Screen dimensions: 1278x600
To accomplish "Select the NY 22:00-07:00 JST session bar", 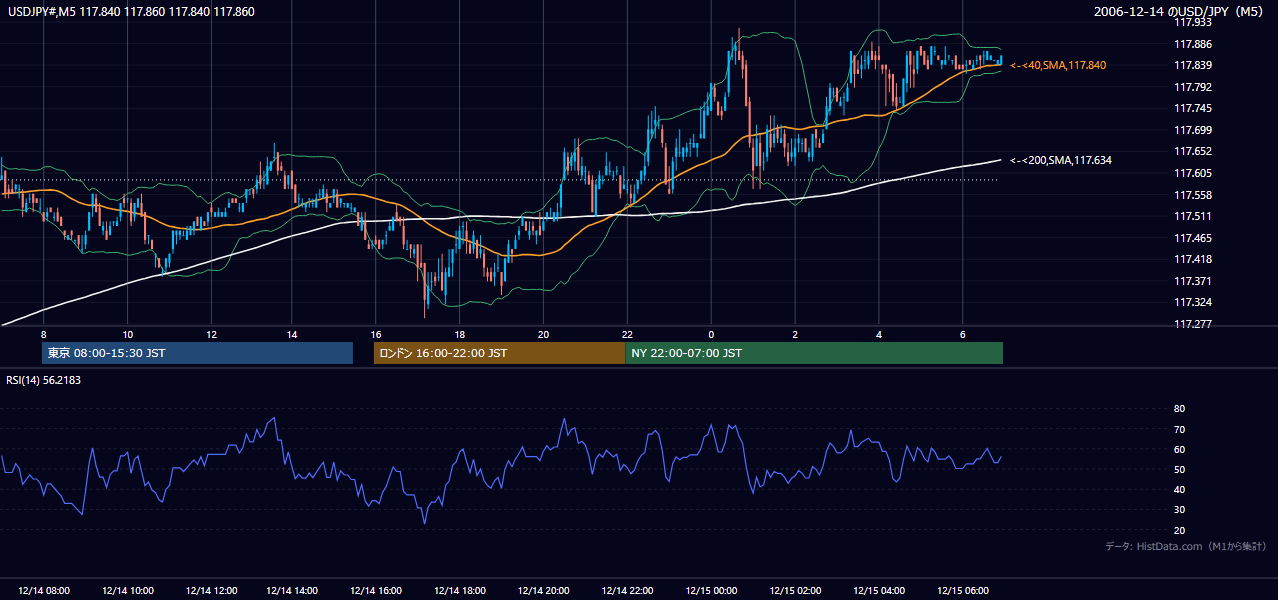I will pos(814,353).
